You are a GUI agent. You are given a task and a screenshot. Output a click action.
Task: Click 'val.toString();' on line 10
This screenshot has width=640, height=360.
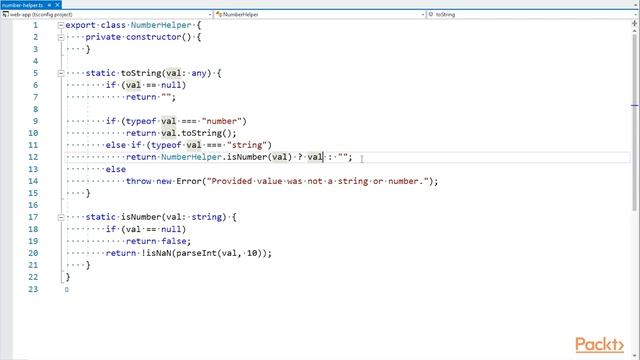coord(199,133)
